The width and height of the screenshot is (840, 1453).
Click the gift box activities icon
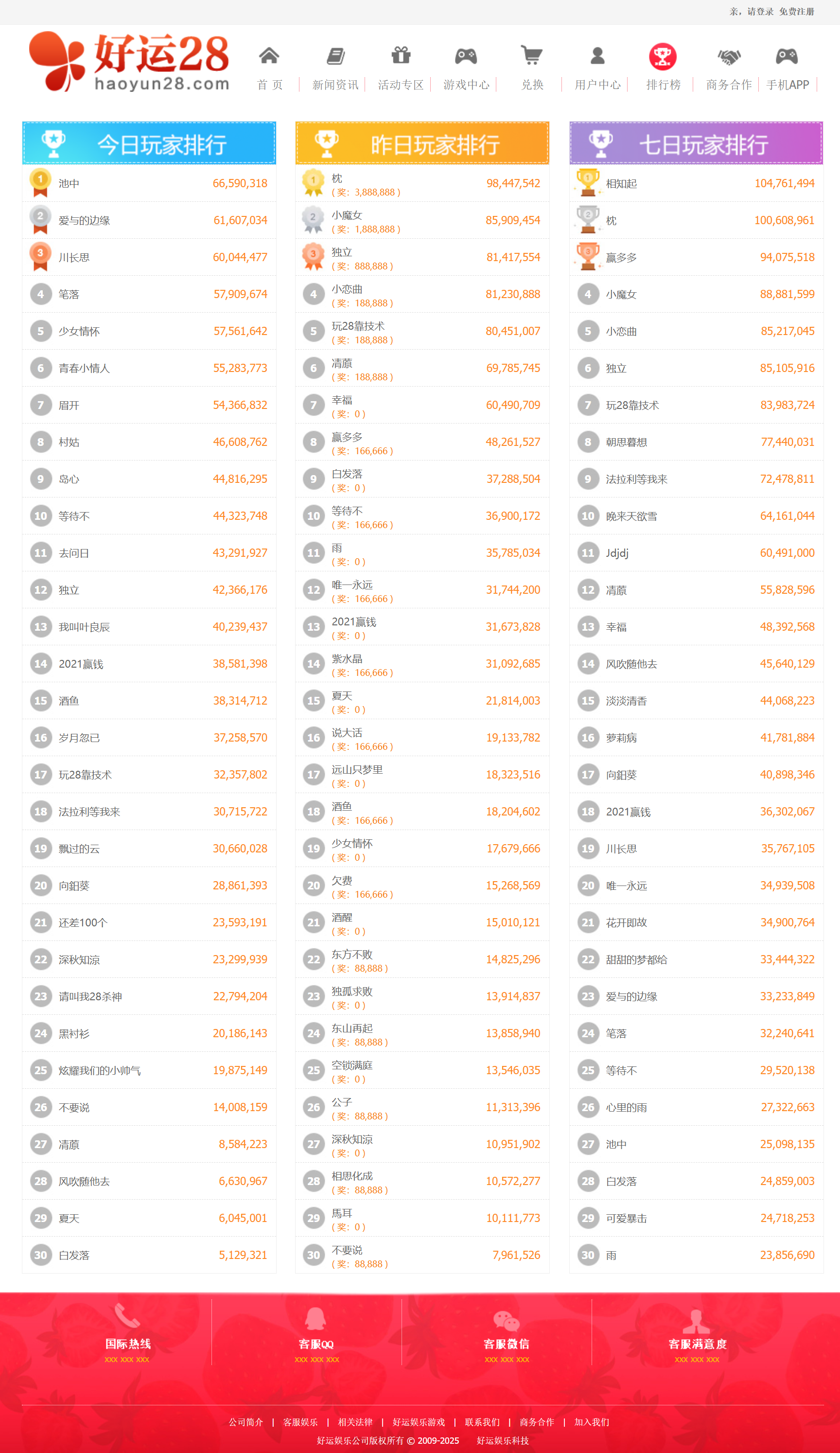coord(401,56)
